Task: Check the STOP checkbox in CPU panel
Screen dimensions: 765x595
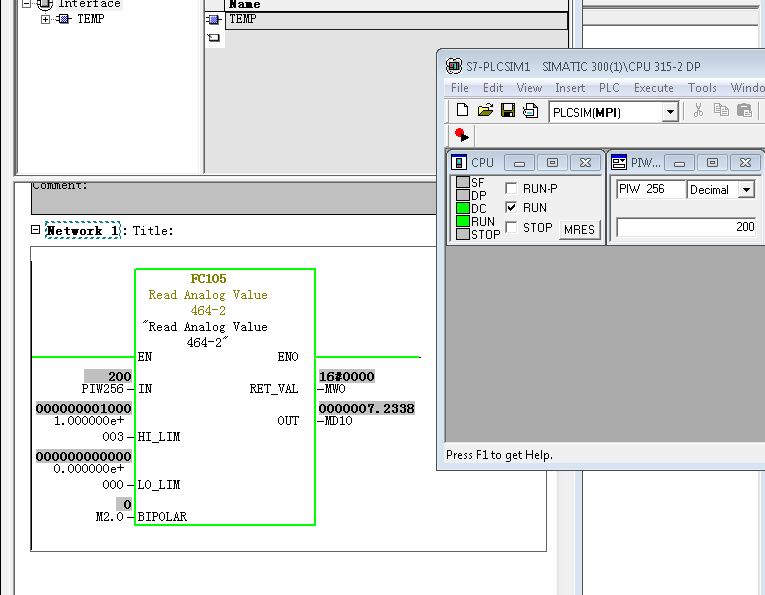Action: pos(512,227)
